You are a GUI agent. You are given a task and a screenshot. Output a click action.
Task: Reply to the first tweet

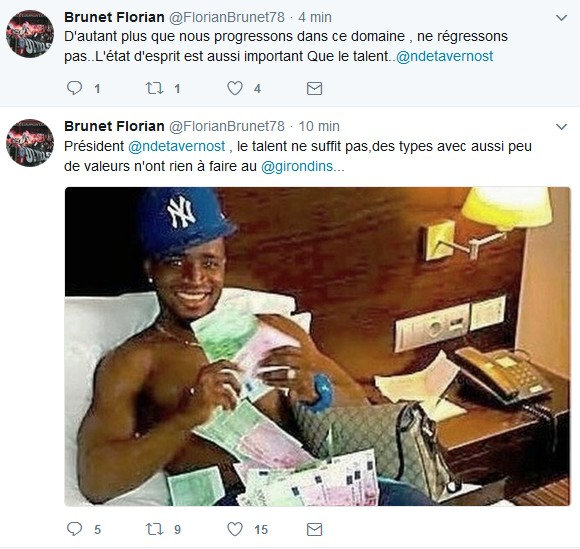point(74,88)
